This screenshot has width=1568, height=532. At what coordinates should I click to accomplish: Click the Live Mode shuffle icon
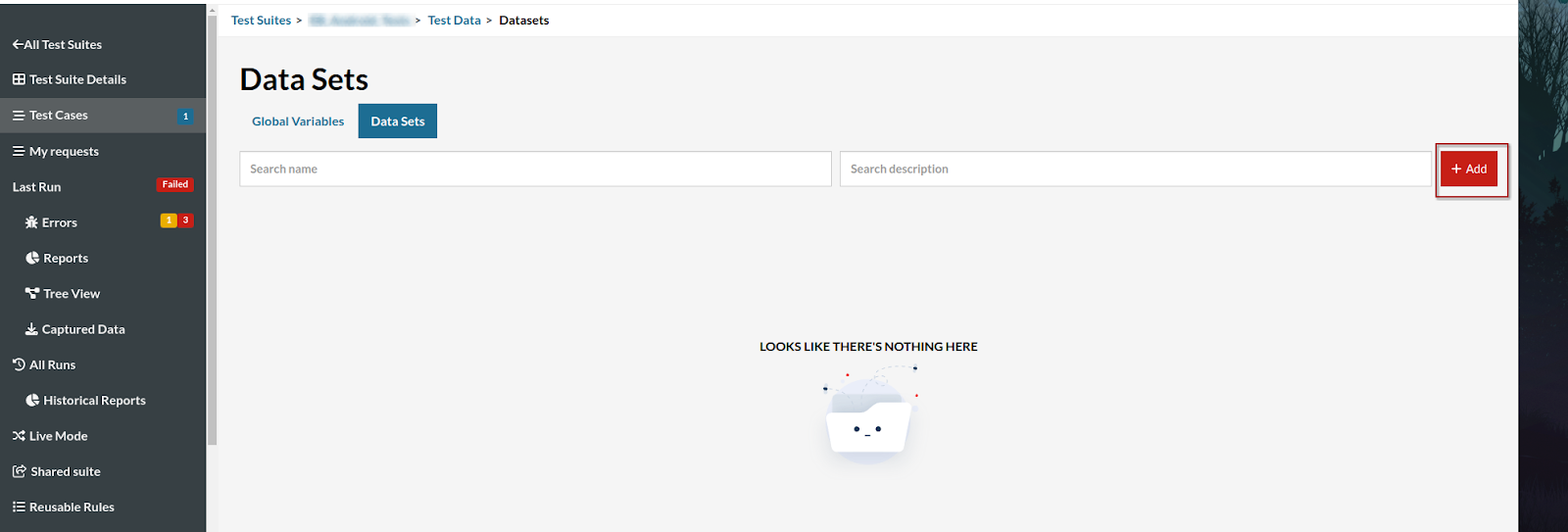[19, 436]
